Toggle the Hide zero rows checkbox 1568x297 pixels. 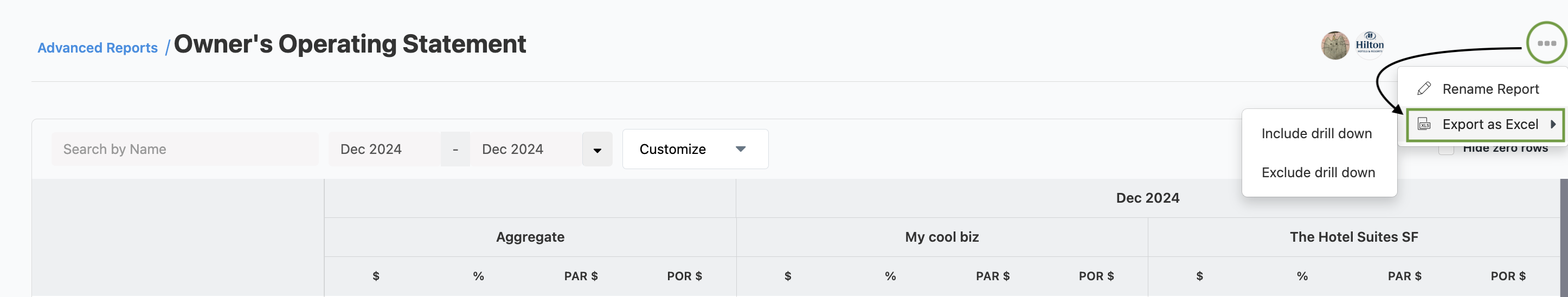point(1445,149)
